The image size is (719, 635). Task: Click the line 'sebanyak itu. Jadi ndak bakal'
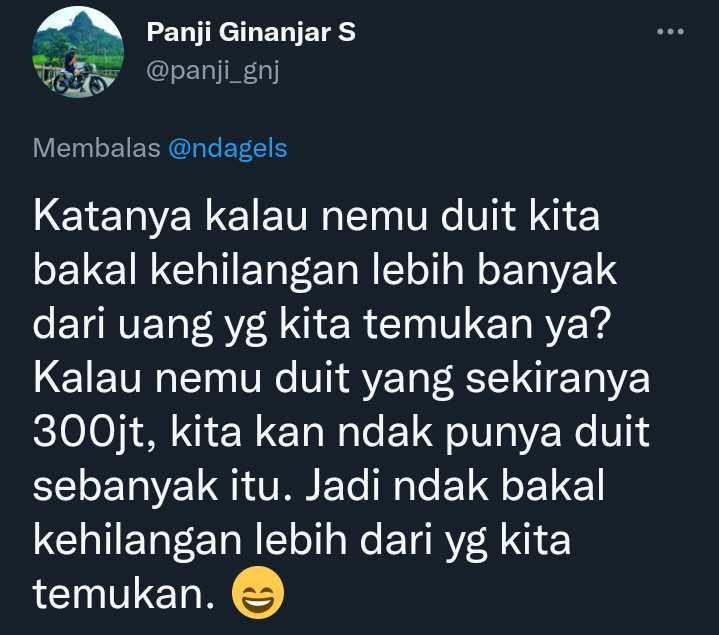[x=319, y=486]
